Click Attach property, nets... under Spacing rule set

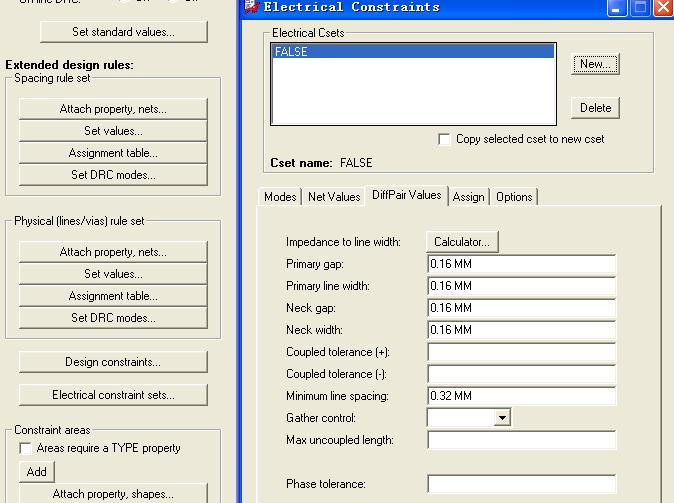pos(113,109)
